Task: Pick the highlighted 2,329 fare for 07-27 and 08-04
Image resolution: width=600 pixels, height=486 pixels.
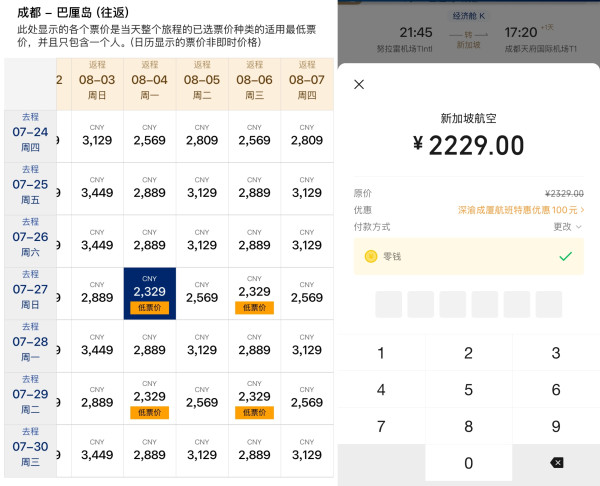Action: click(150, 294)
